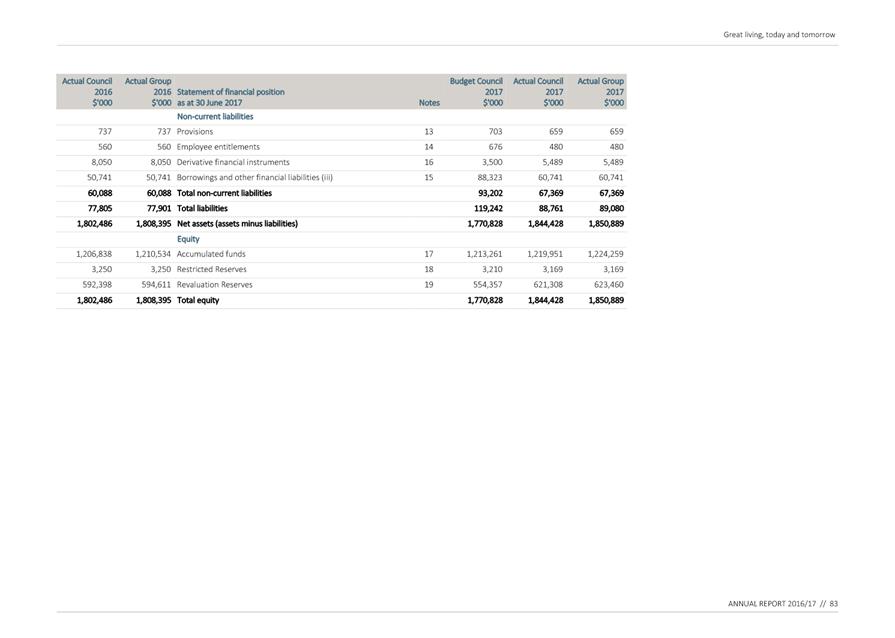The width and height of the screenshot is (895, 638).
Task: Click Provisions Actual Group 2017 value 659
Action: click(x=616, y=132)
